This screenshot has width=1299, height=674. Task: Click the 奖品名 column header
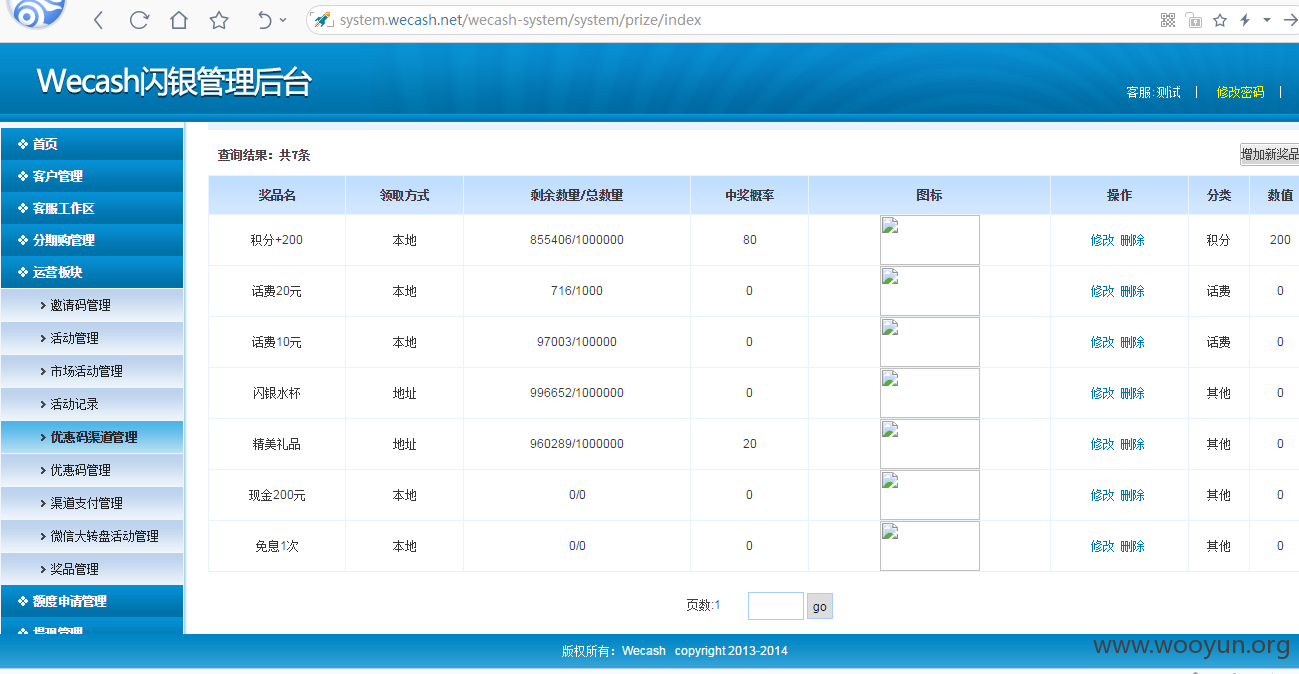[x=277, y=195]
